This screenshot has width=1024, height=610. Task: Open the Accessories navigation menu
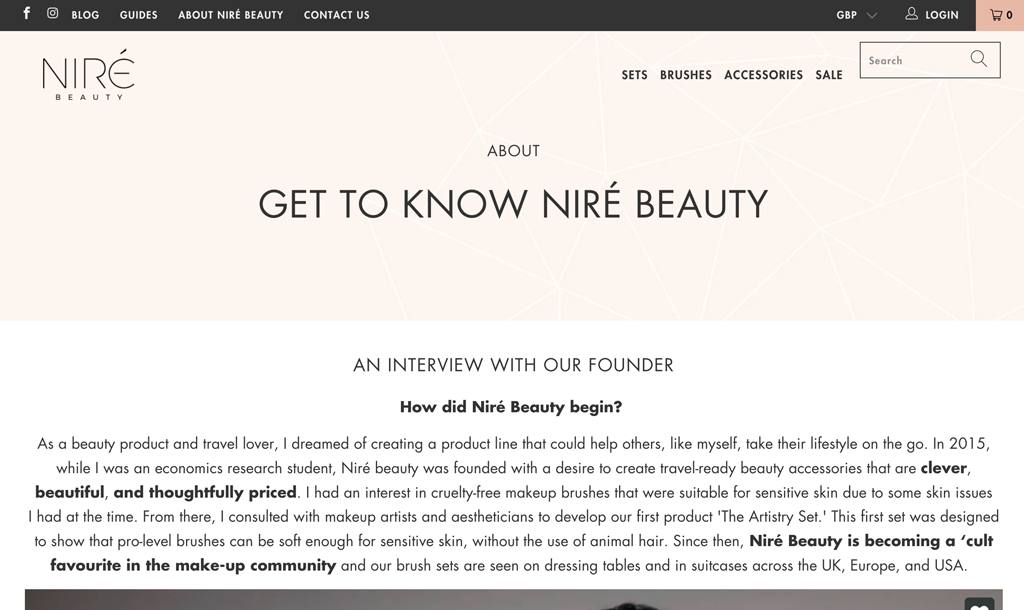click(763, 75)
